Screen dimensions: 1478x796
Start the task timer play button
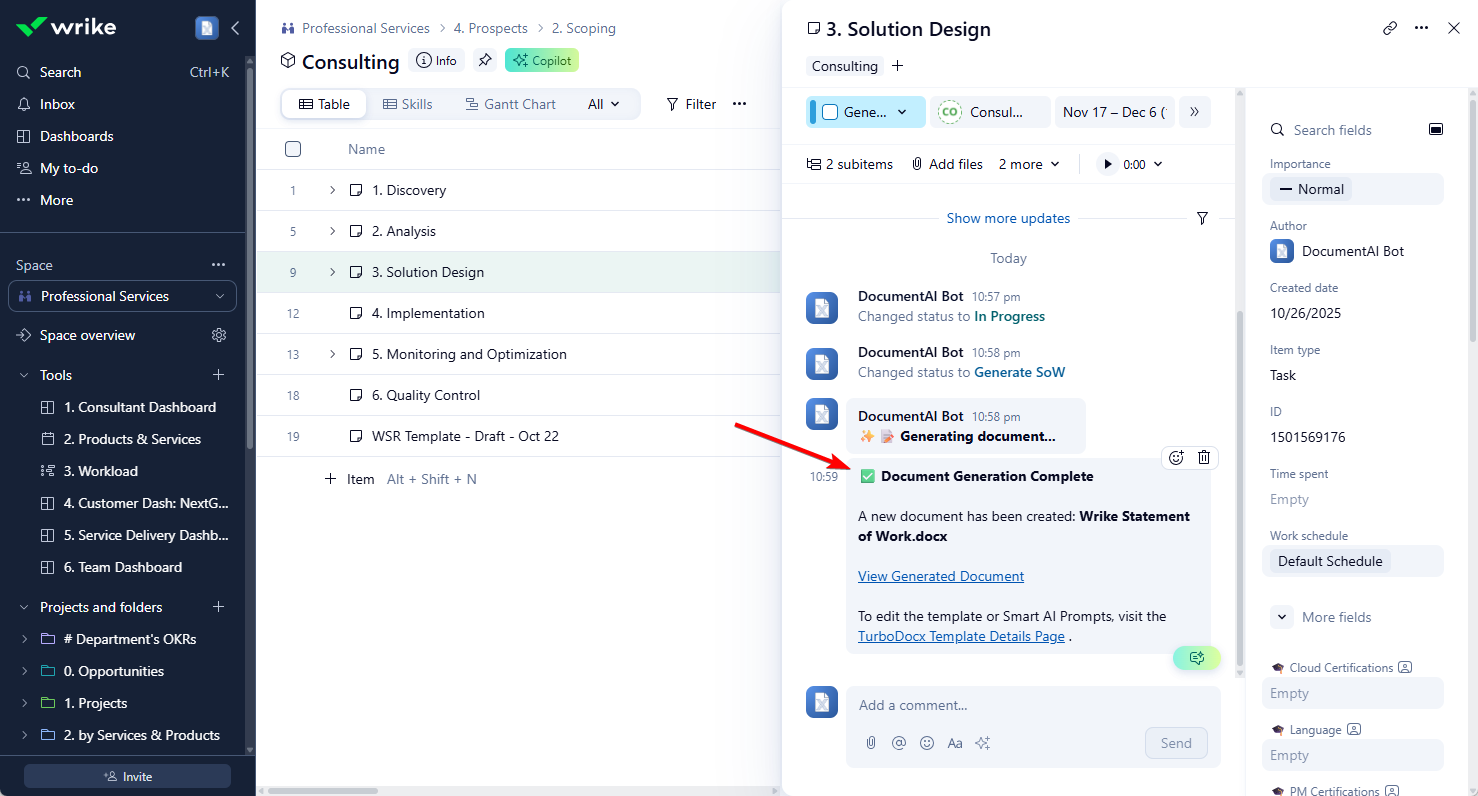point(1107,164)
